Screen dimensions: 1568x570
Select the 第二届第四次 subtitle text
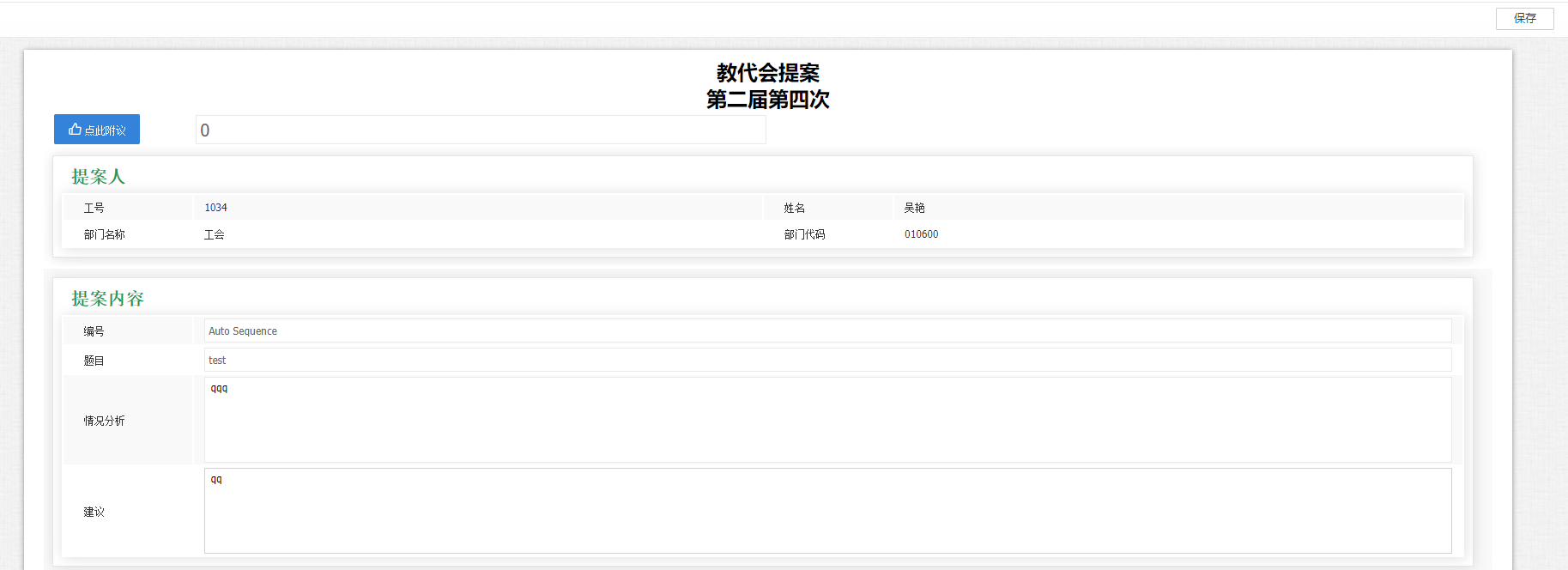[767, 100]
